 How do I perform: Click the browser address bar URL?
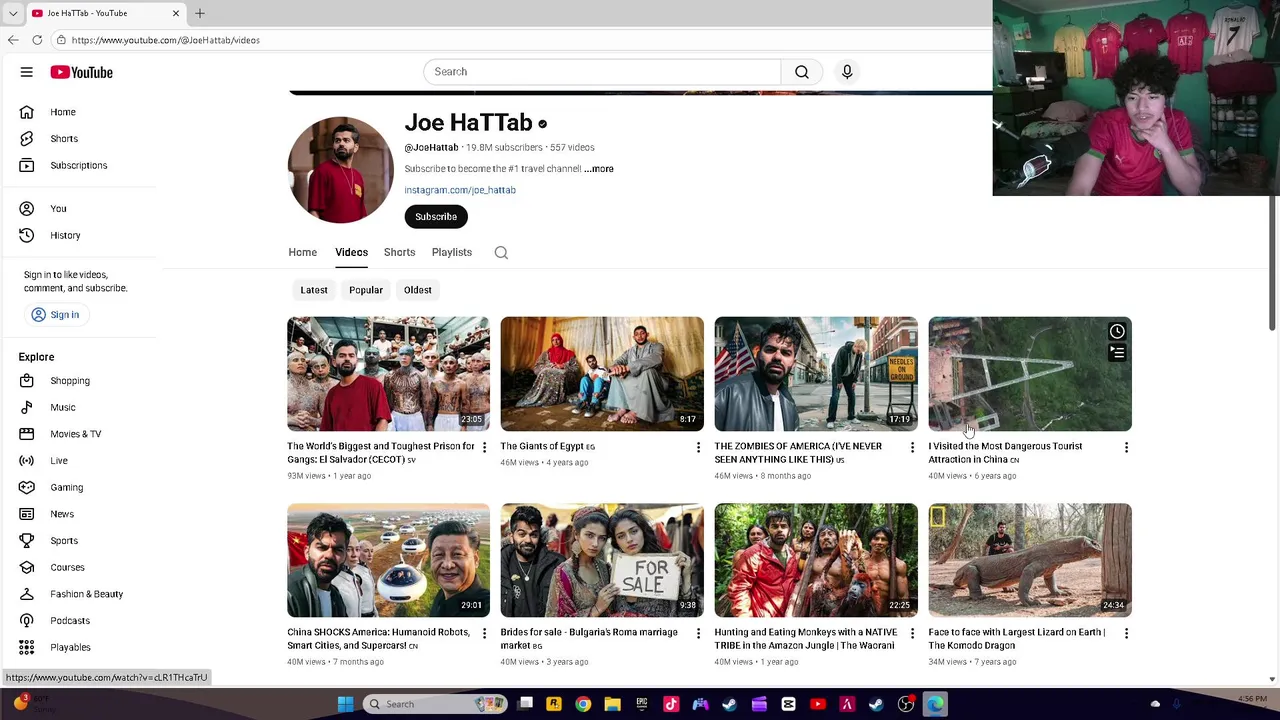pos(166,40)
